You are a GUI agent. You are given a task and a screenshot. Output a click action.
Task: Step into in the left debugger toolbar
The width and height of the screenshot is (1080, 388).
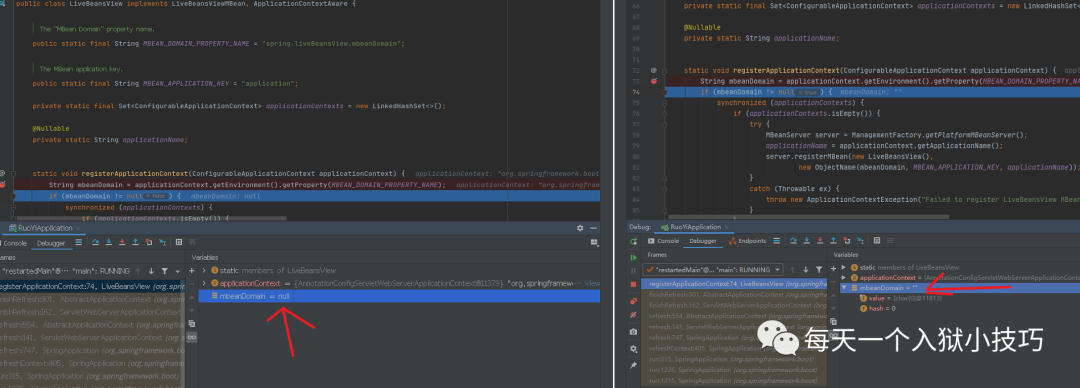point(109,242)
